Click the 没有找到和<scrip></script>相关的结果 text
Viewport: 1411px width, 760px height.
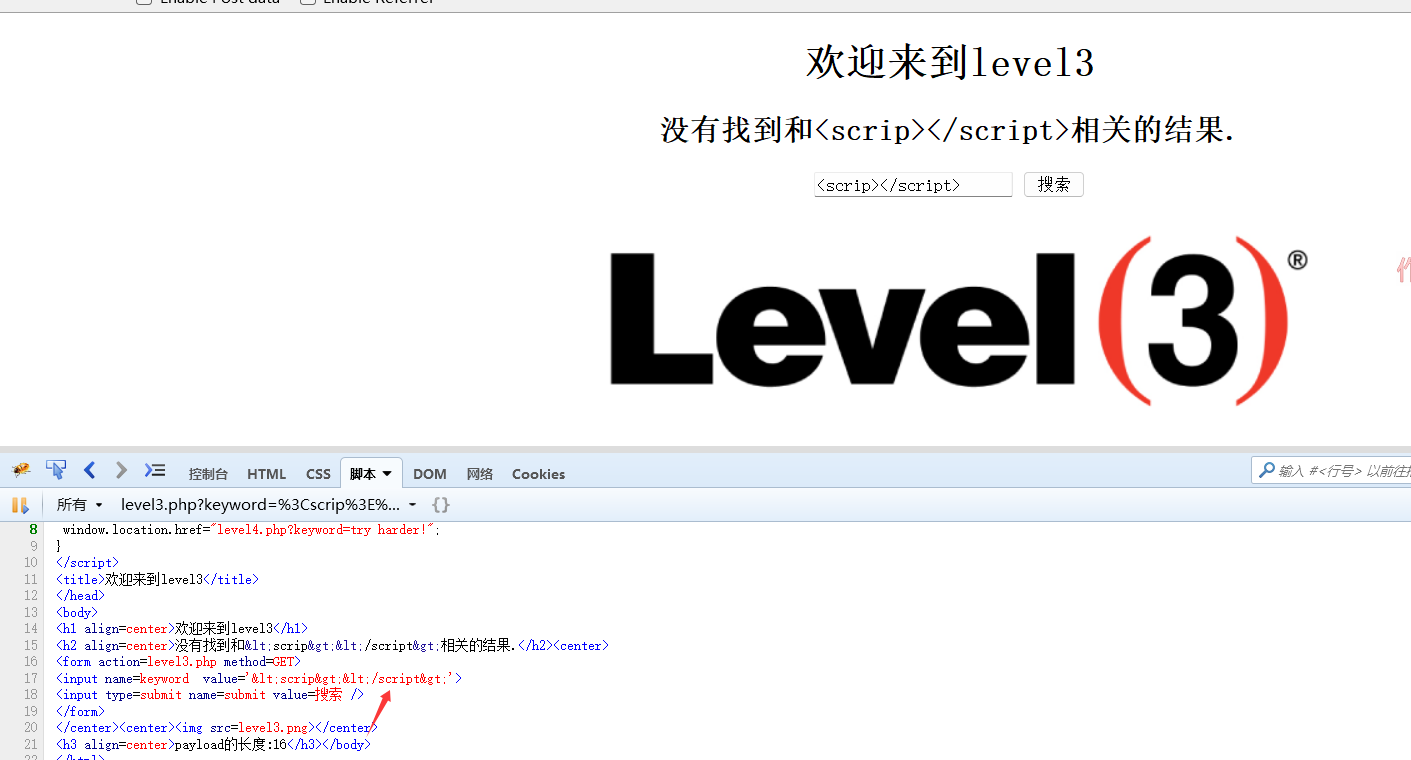tap(947, 130)
